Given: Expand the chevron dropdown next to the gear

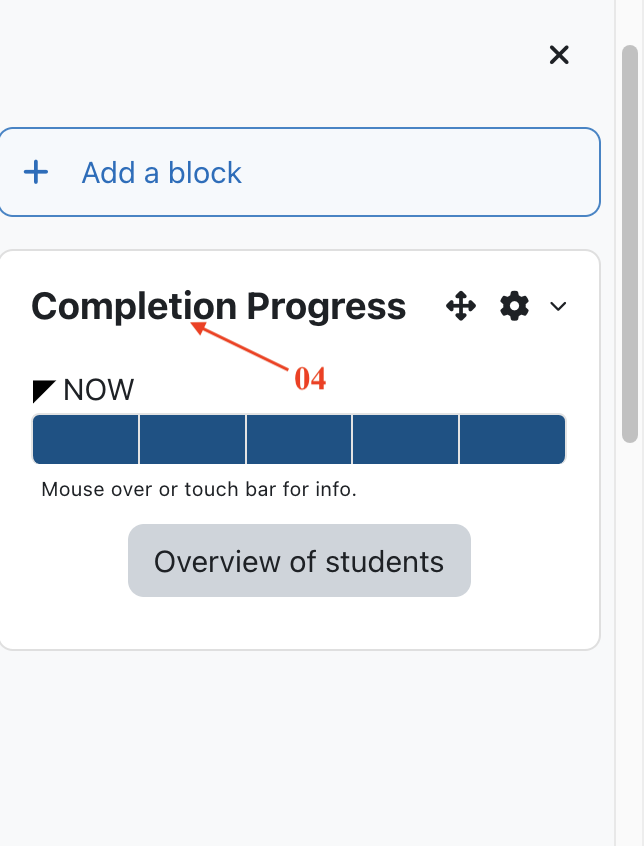Looking at the screenshot, I should 558,306.
